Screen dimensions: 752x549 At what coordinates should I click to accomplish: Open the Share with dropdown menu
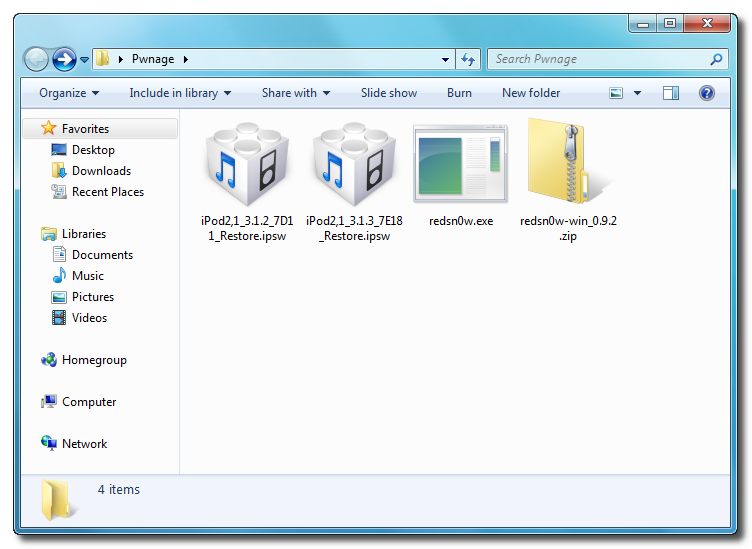[x=295, y=93]
